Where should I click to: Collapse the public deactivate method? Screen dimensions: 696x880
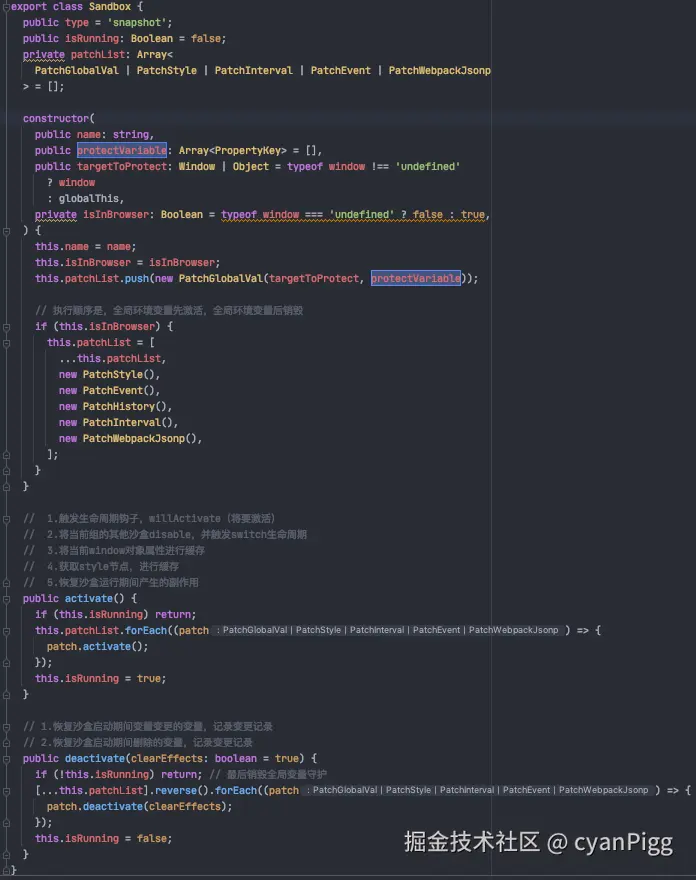click(x=6, y=759)
